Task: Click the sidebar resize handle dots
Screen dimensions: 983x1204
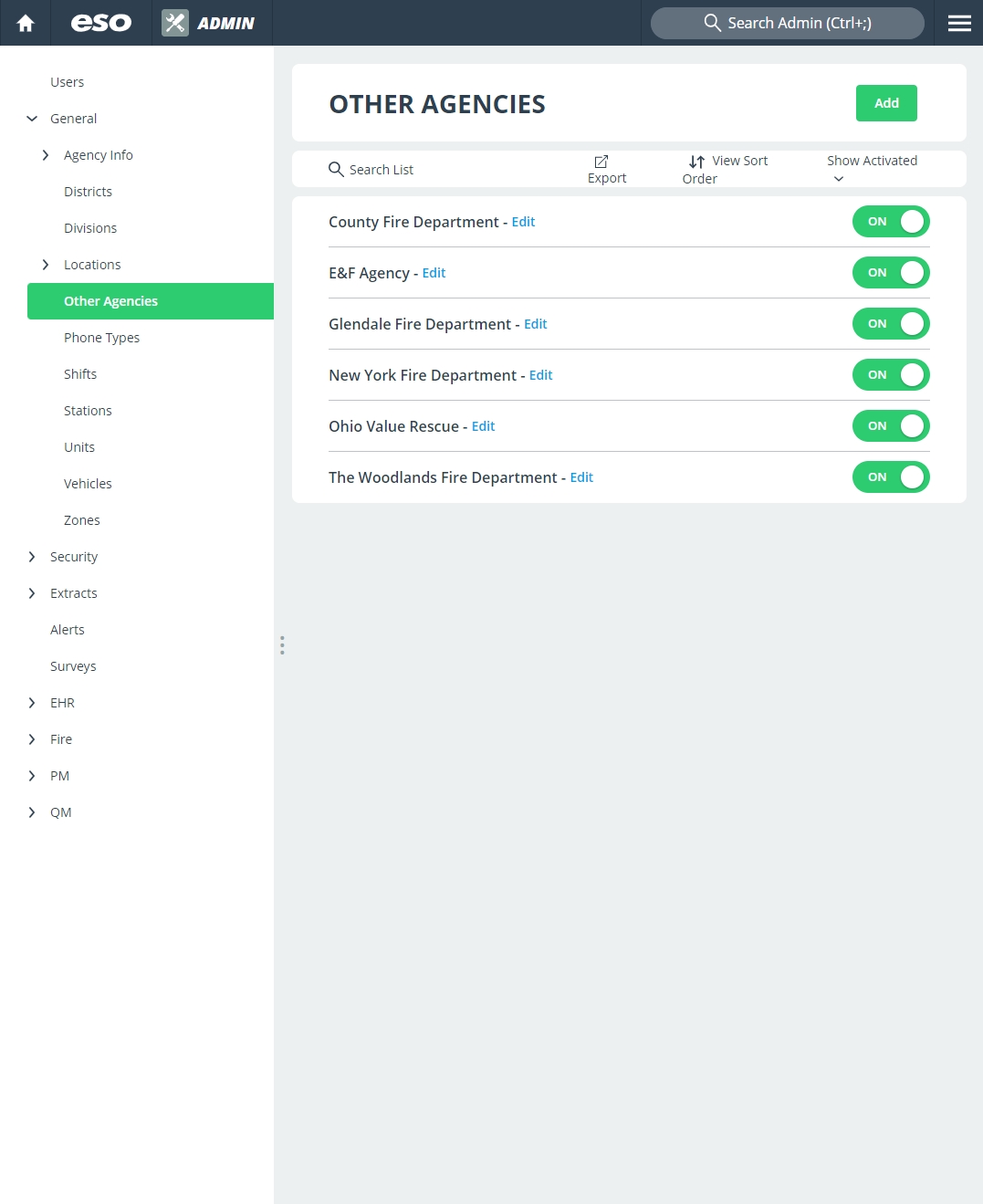Action: [x=282, y=645]
